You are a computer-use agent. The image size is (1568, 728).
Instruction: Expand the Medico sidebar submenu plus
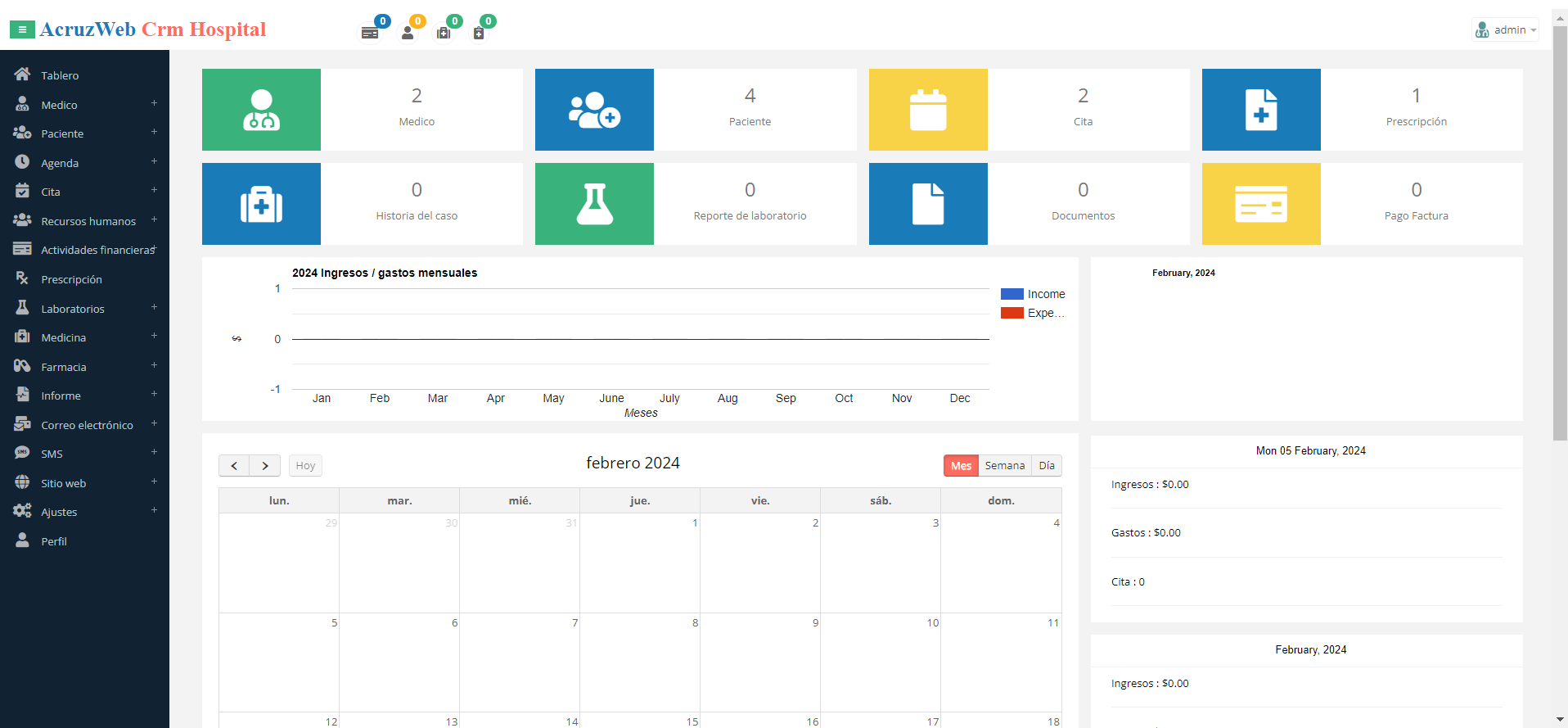click(154, 103)
